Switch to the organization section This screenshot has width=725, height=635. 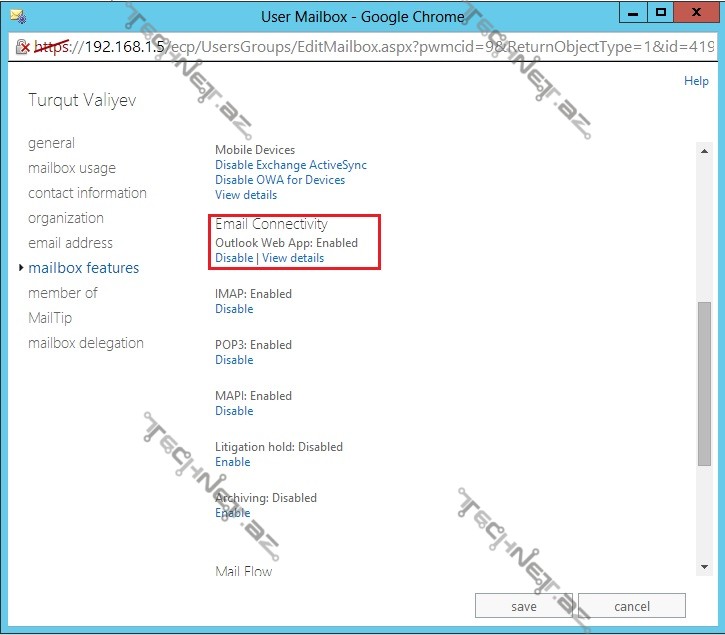[x=66, y=218]
